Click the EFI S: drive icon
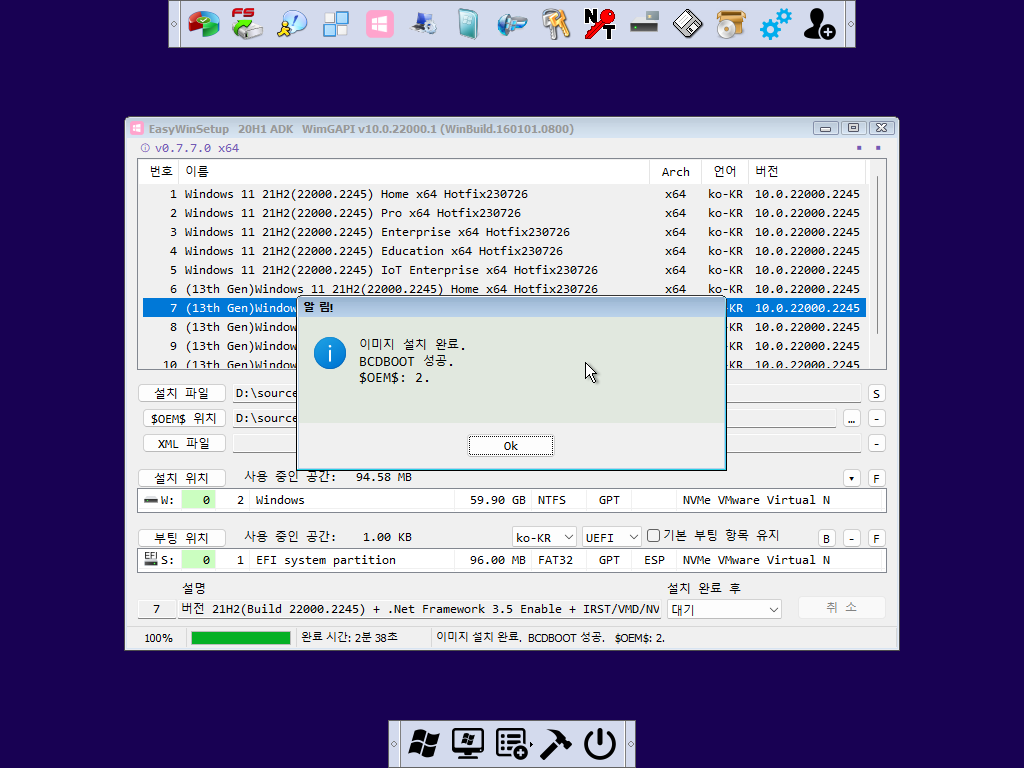 pos(151,559)
